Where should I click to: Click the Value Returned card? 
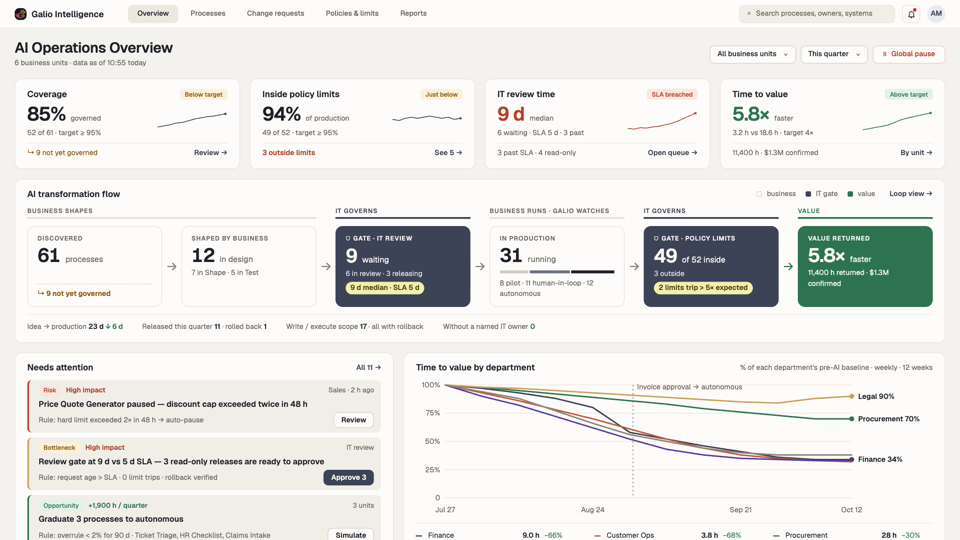click(865, 266)
